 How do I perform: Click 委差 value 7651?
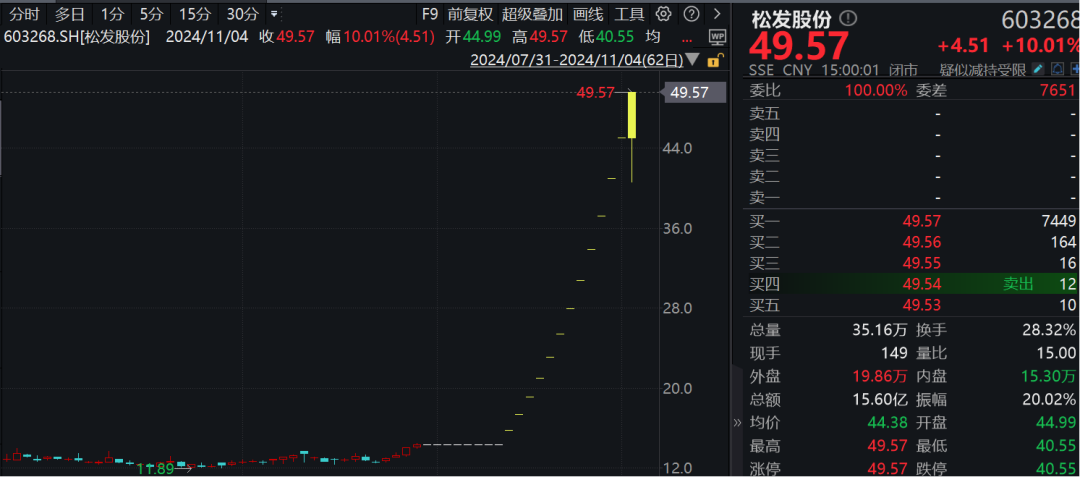[x=1059, y=90]
